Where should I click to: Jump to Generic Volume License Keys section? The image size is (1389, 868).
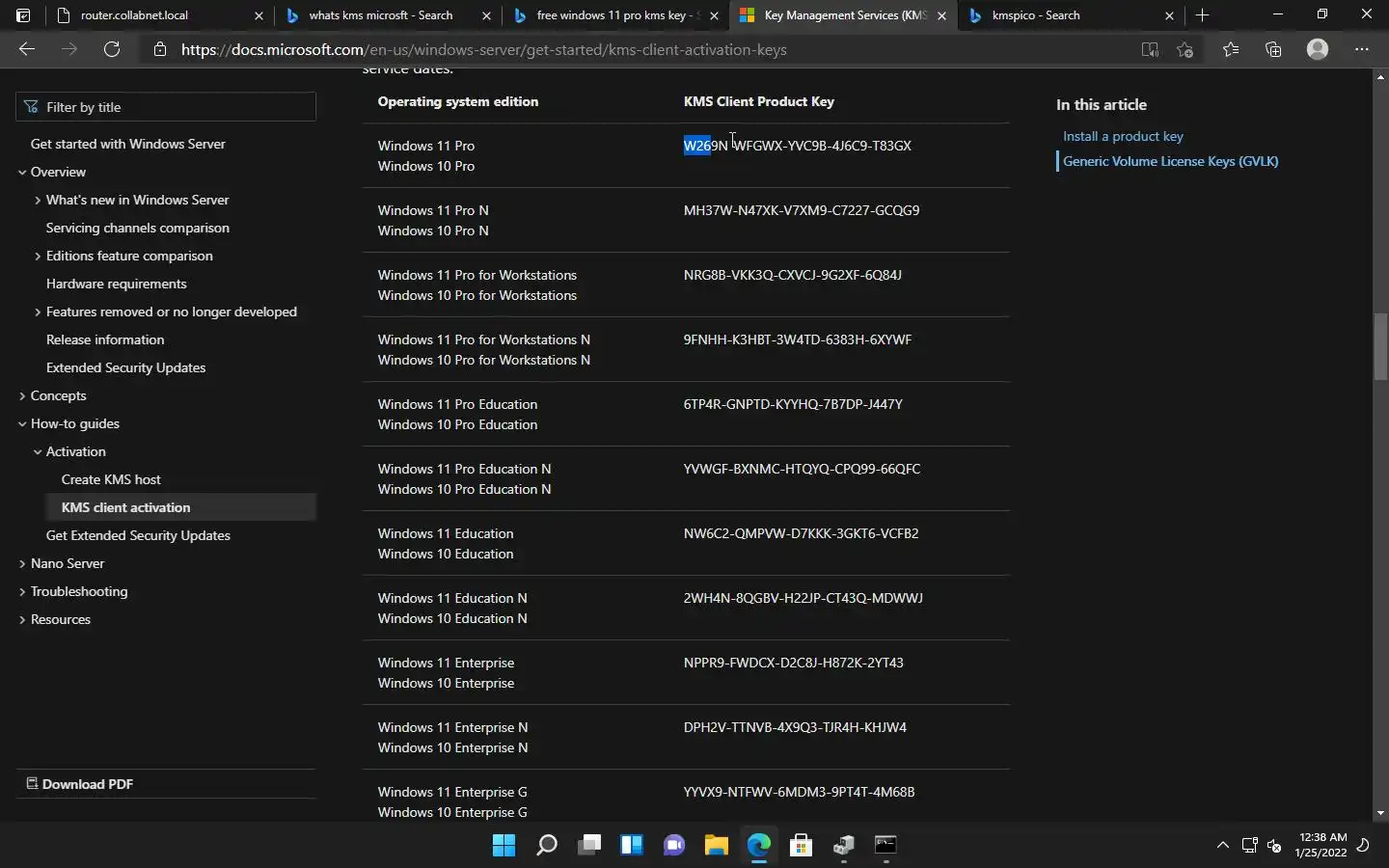click(x=1170, y=161)
